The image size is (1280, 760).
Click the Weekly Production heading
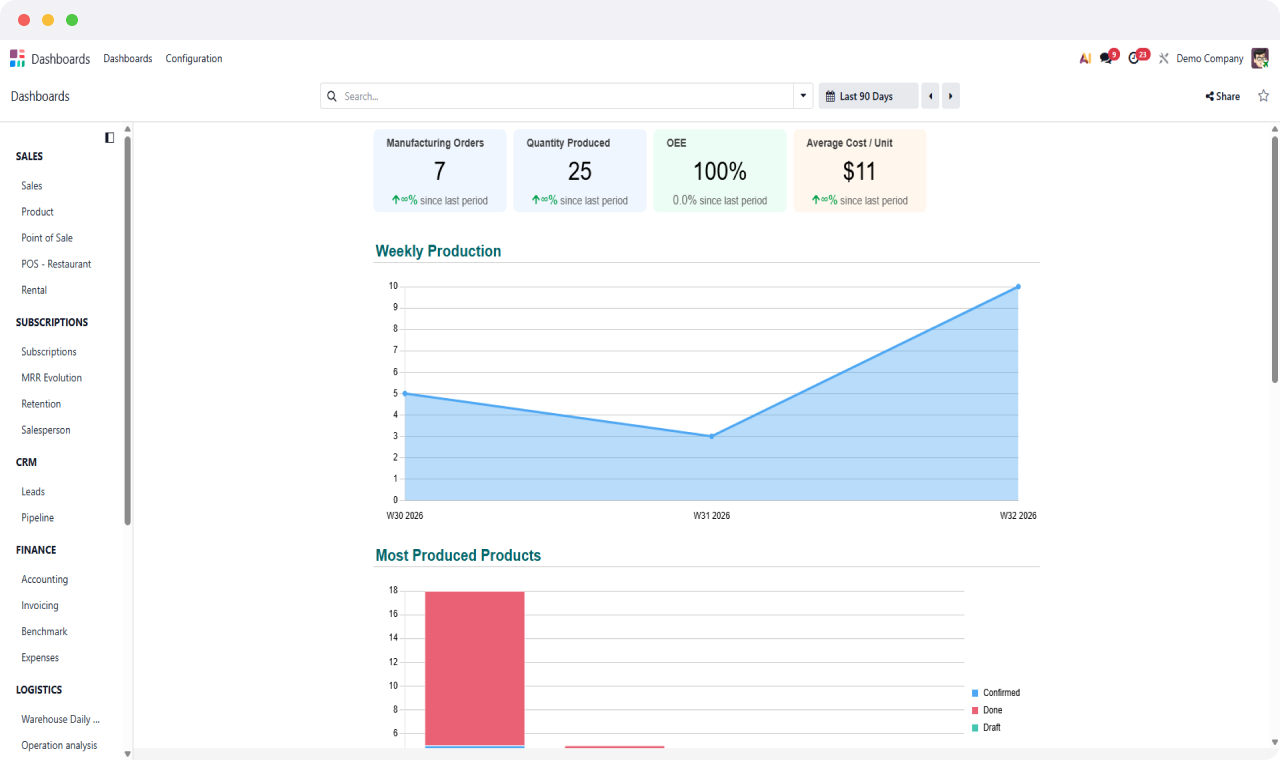click(x=438, y=251)
